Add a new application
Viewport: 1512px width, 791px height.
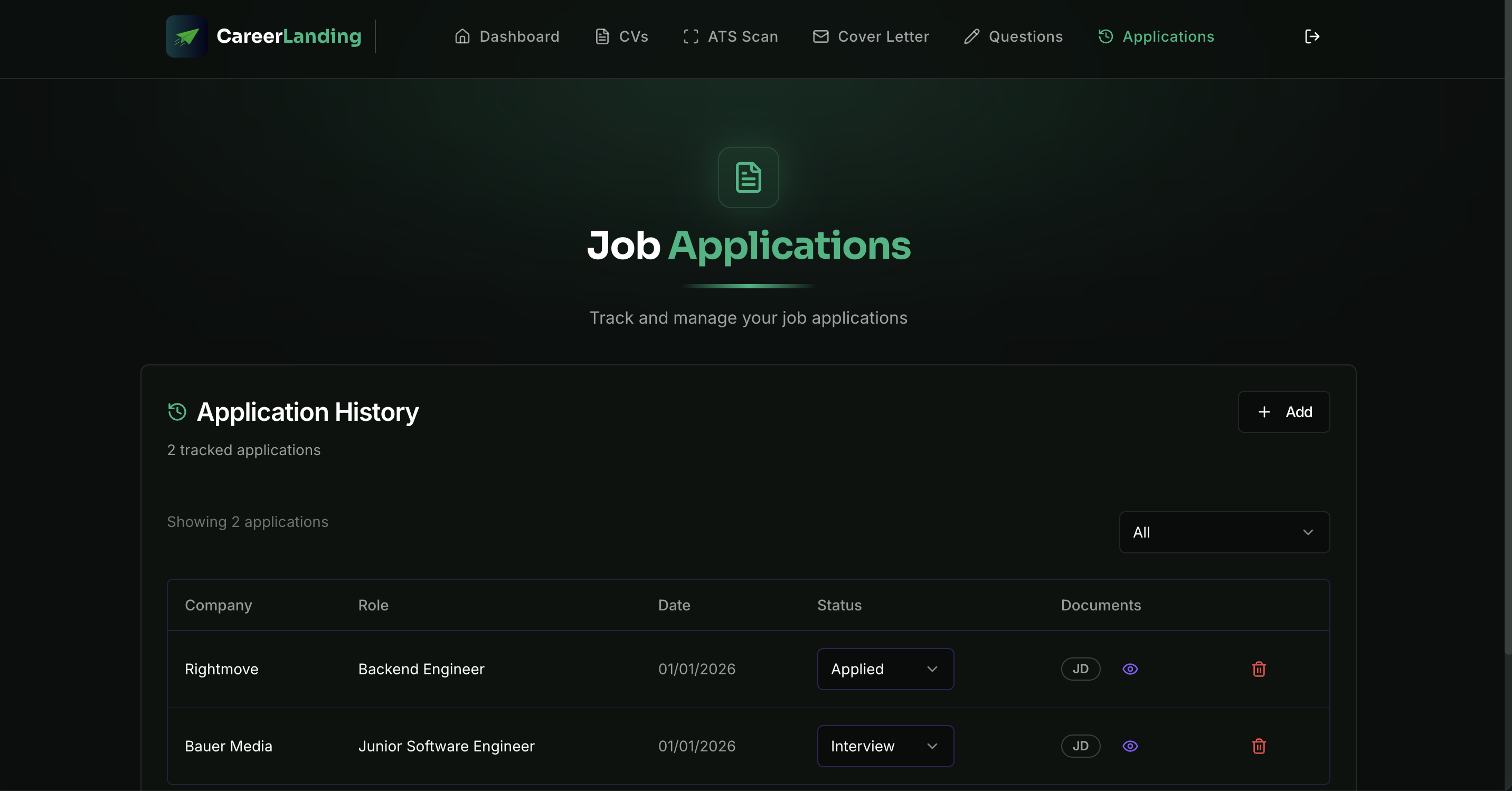pos(1284,412)
